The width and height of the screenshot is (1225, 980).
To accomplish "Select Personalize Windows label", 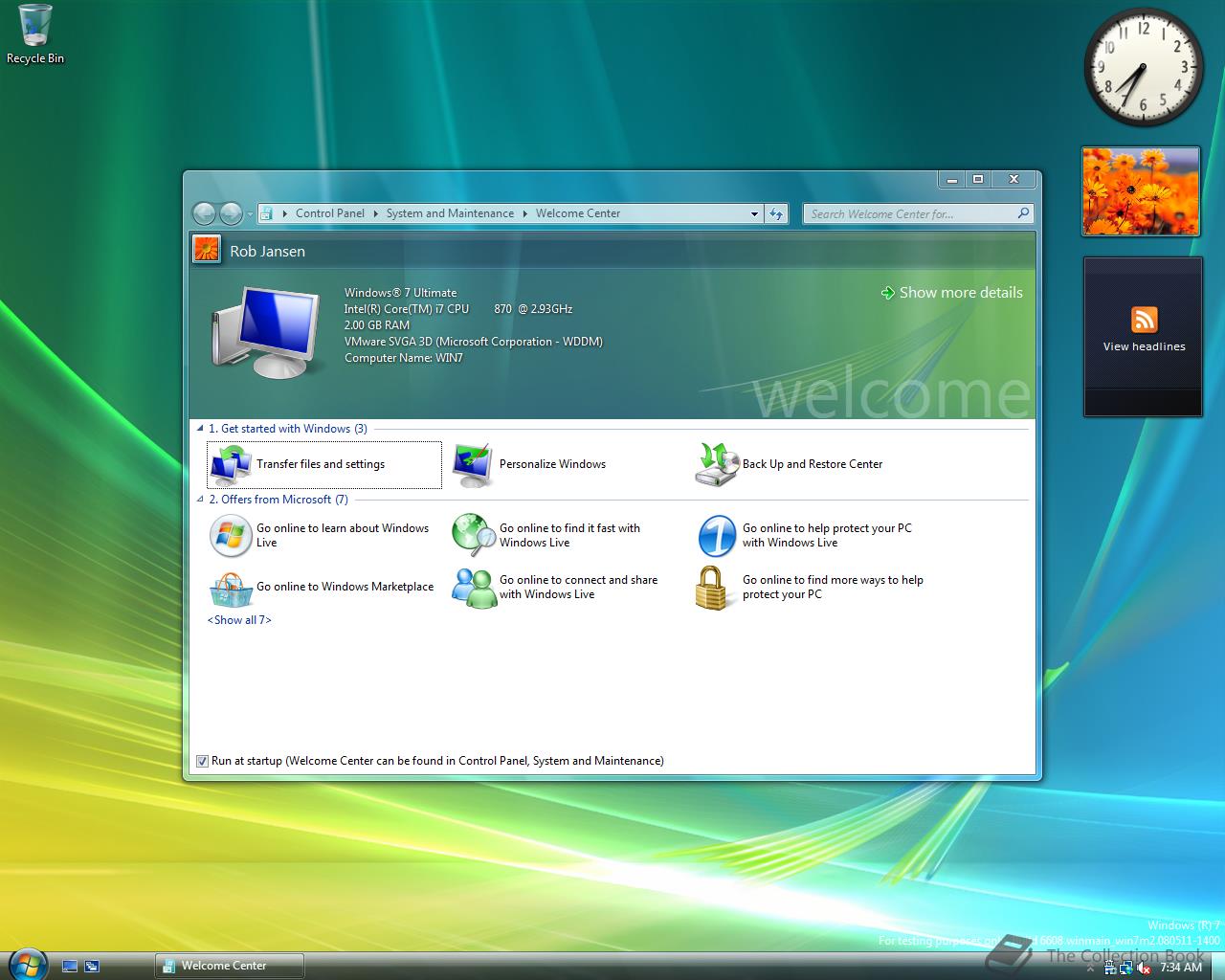I will point(552,464).
